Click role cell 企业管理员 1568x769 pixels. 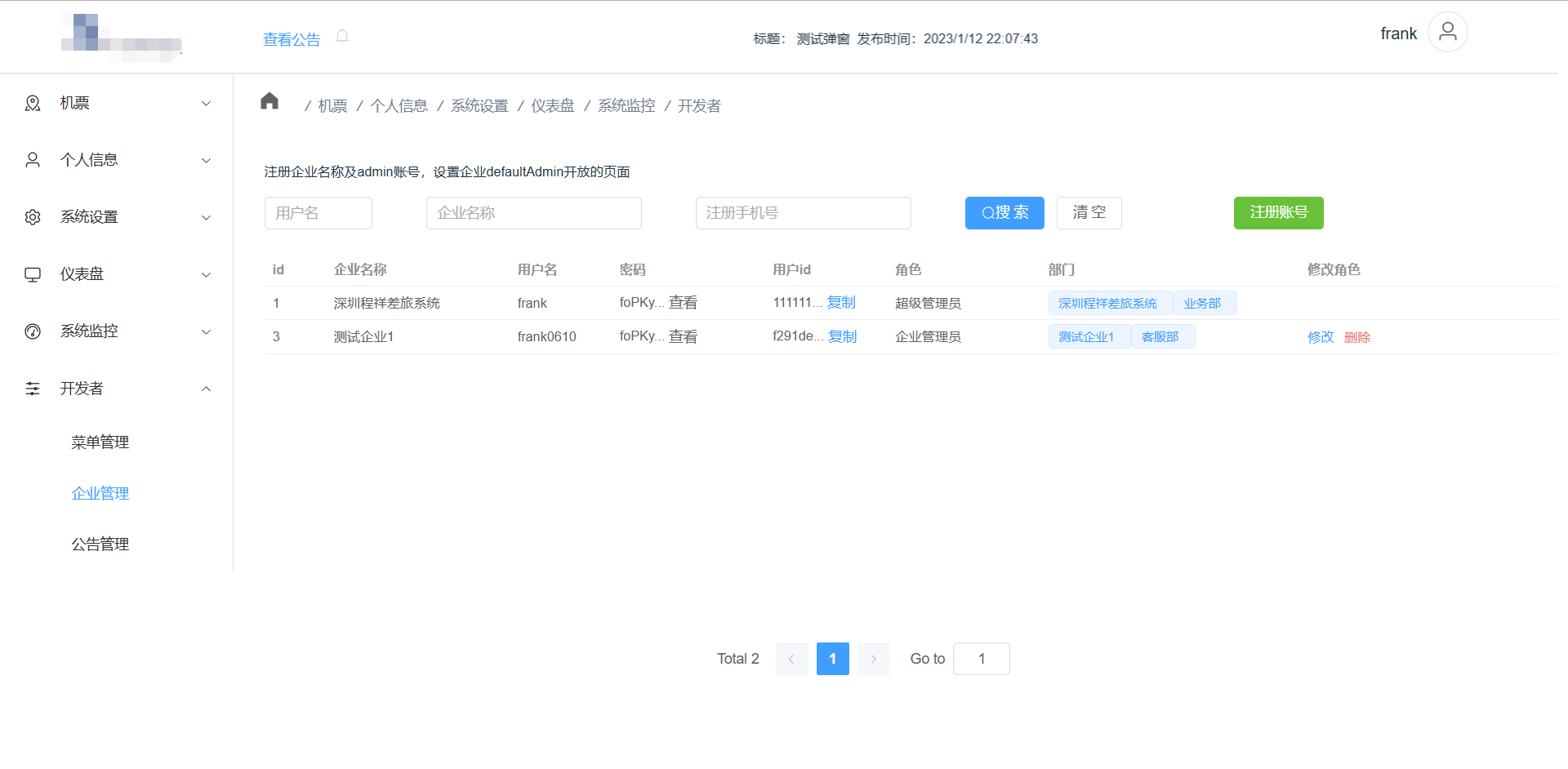[x=928, y=336]
